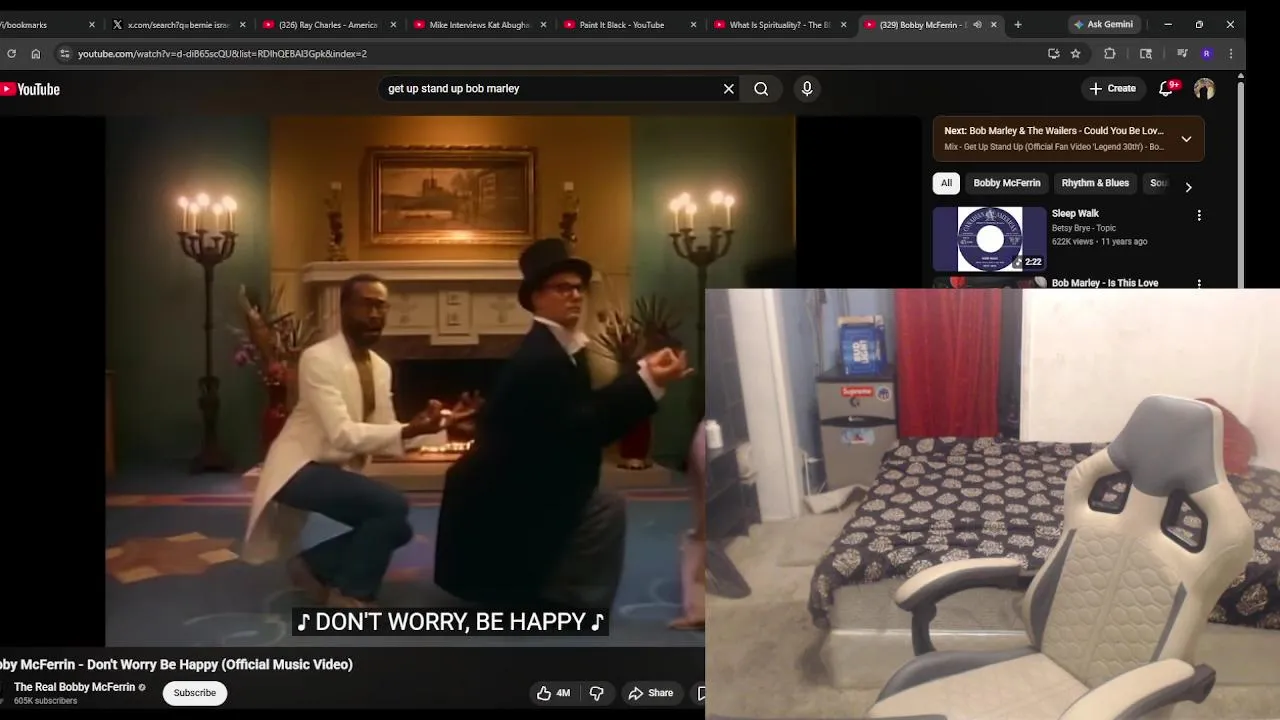The height and width of the screenshot is (720, 1280).
Task: Click the 605K subscribers text
Action: [x=45, y=701]
